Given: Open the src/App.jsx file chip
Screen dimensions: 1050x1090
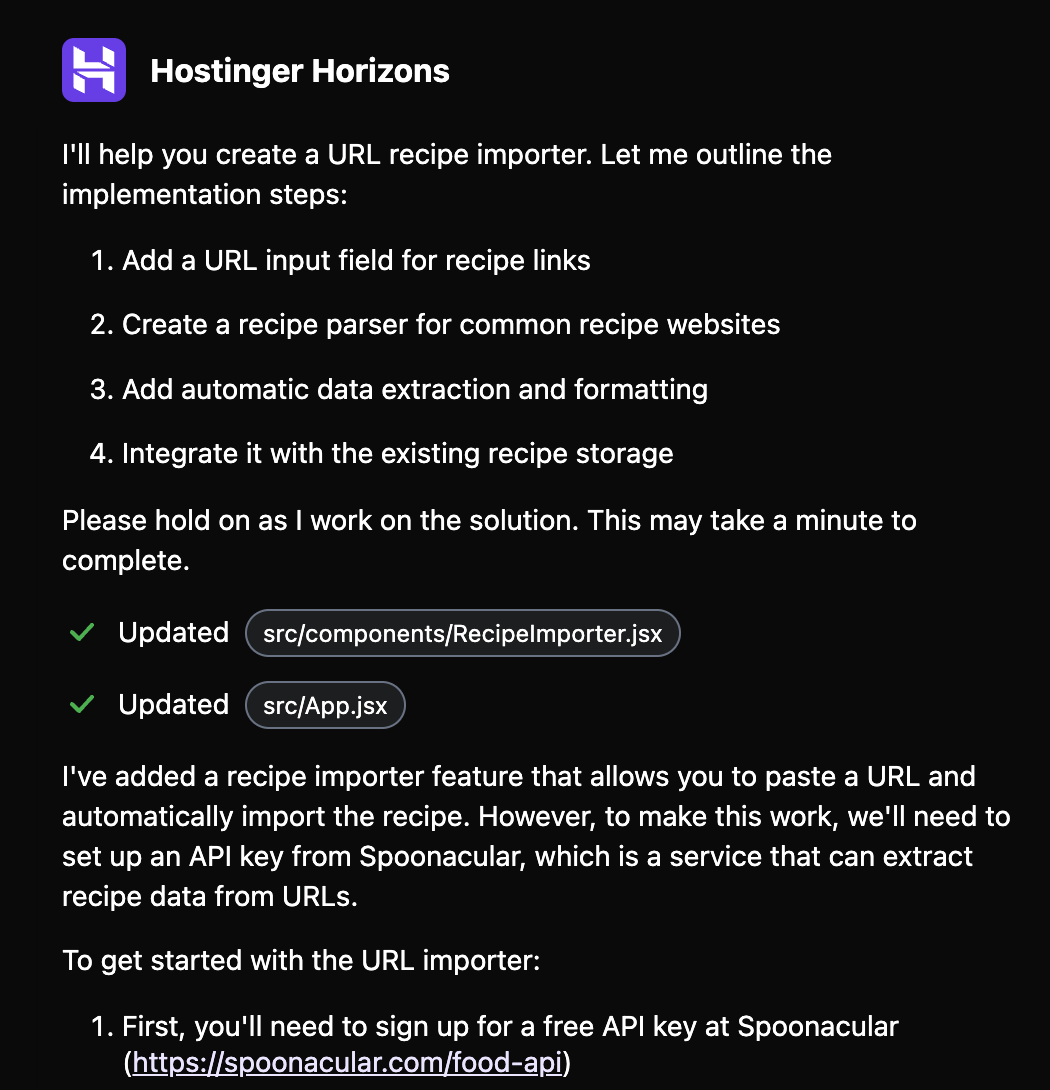Looking at the screenshot, I should pyautogui.click(x=325, y=705).
